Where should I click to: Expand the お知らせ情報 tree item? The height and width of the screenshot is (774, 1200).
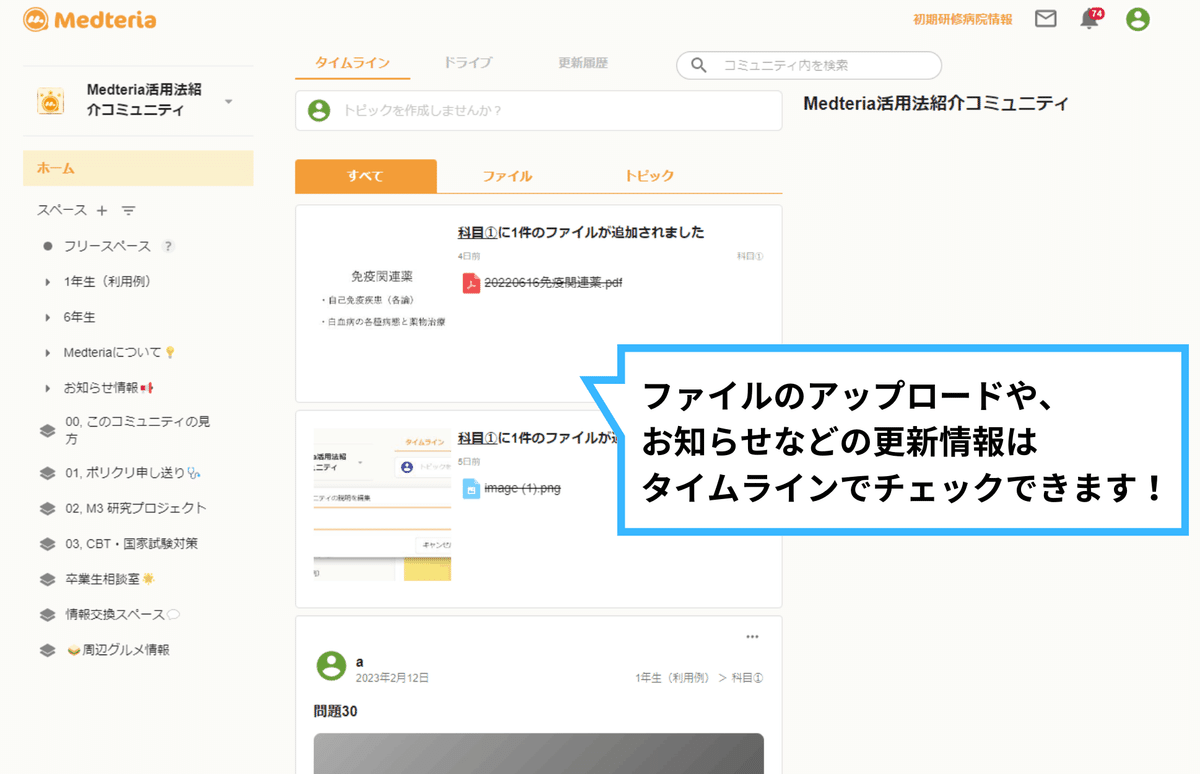coord(48,388)
